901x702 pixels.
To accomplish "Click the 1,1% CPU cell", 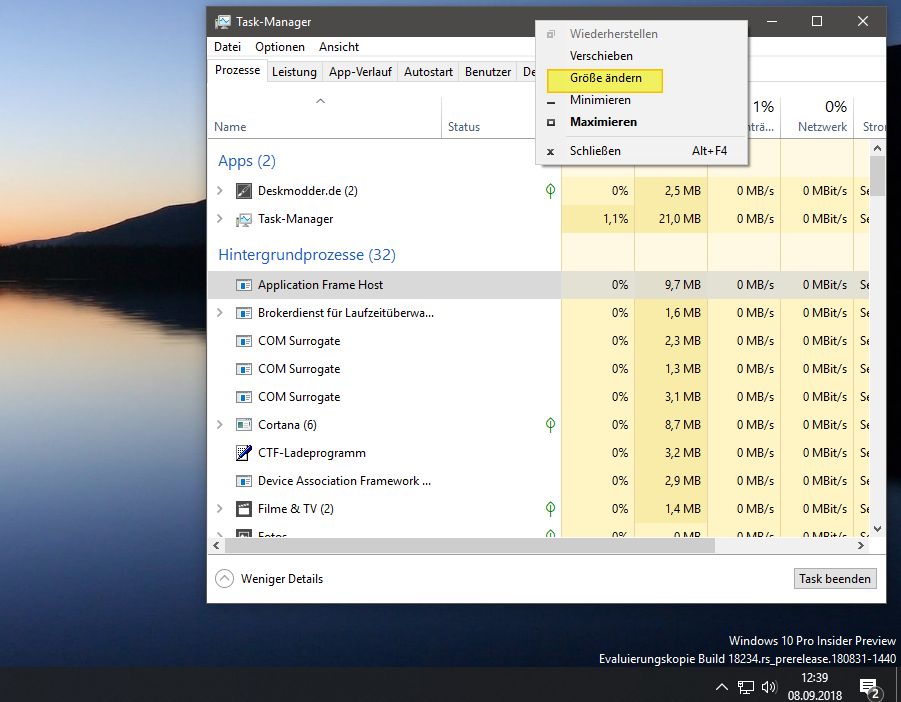I will point(598,219).
